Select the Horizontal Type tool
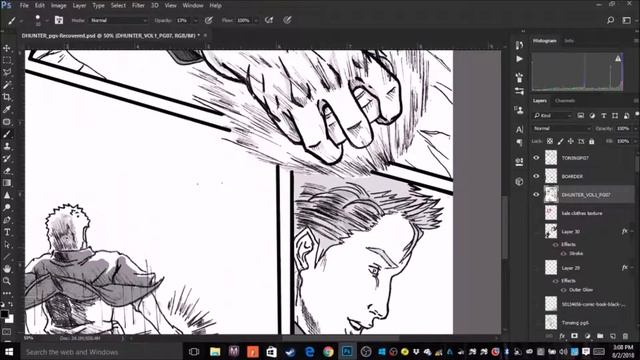Image resolution: width=640 pixels, height=360 pixels. pos(7,232)
